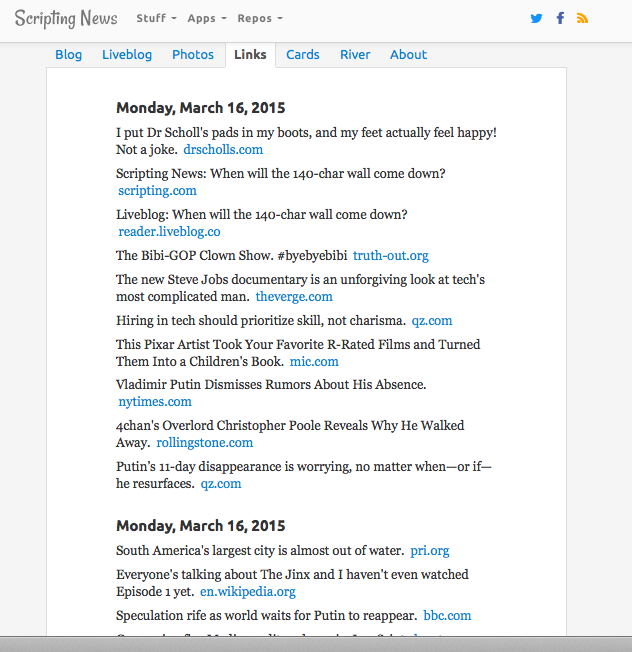Open the truth-out.org link
Viewport: 632px width, 652px height.
[x=391, y=255]
